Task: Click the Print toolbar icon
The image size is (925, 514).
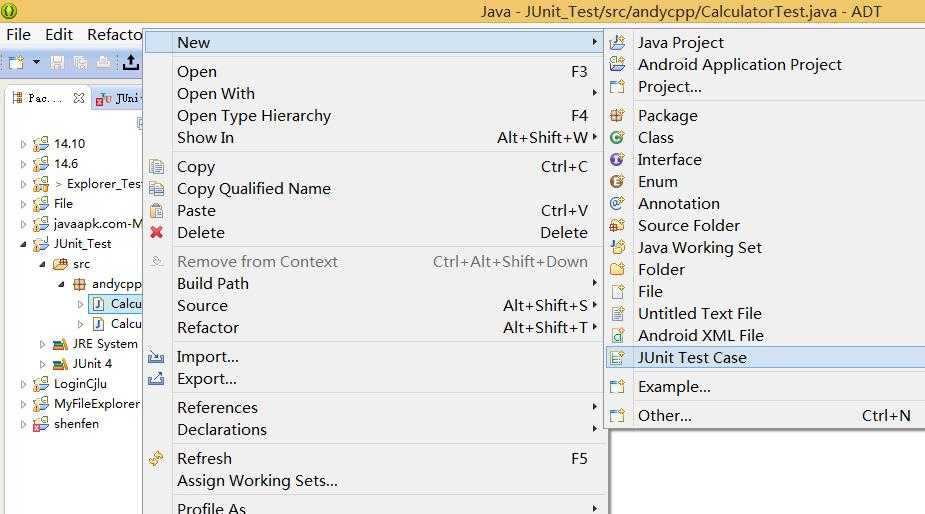Action: [104, 62]
